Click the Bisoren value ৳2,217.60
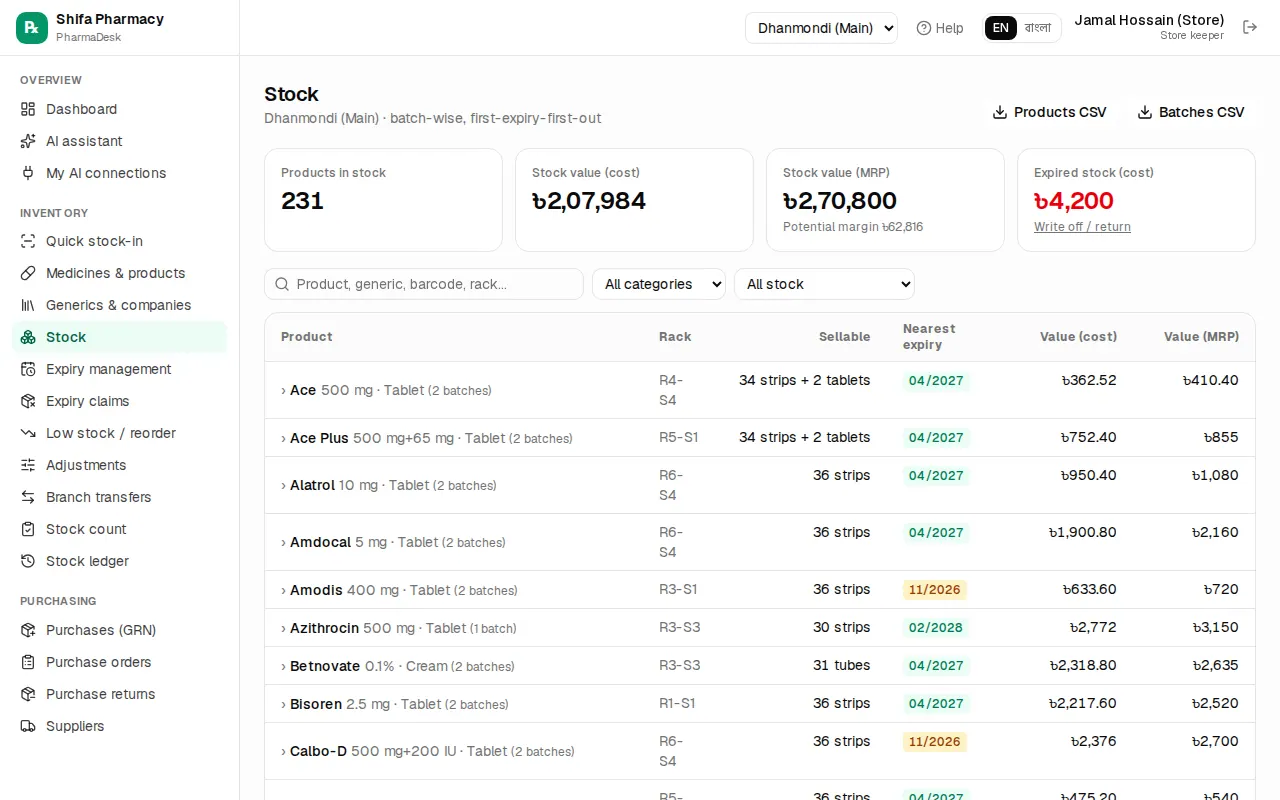1280x800 pixels. [1083, 704]
